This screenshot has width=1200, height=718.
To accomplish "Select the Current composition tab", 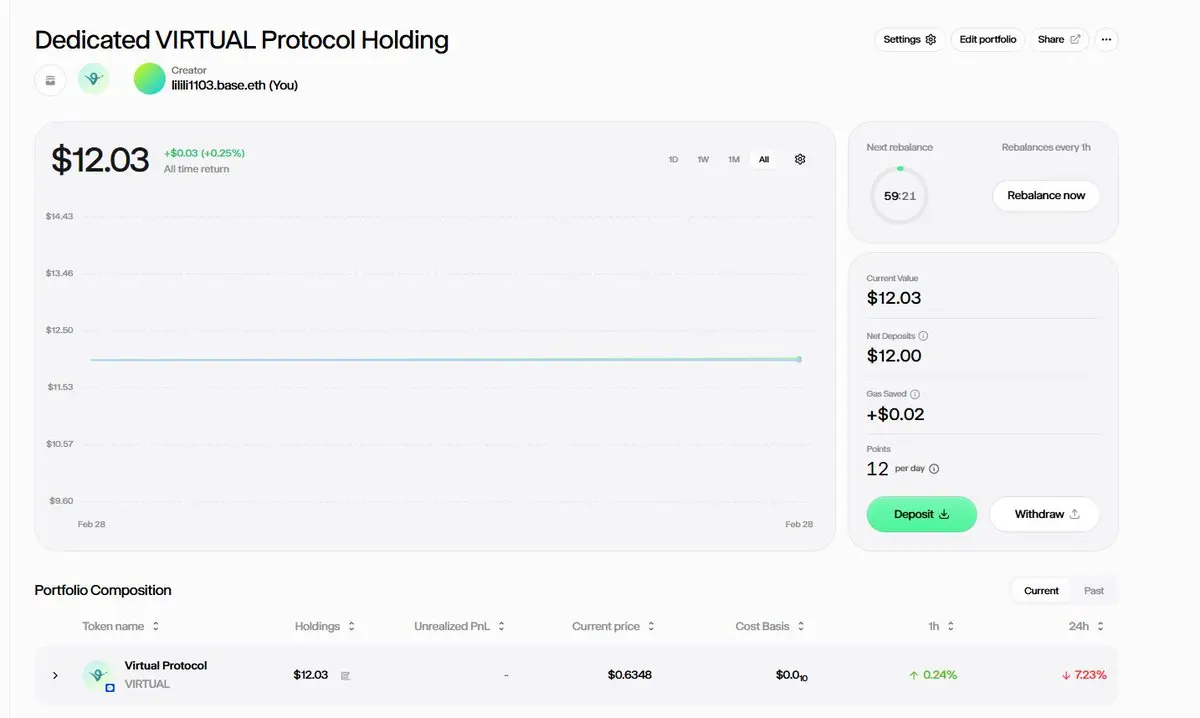I will point(1041,590).
